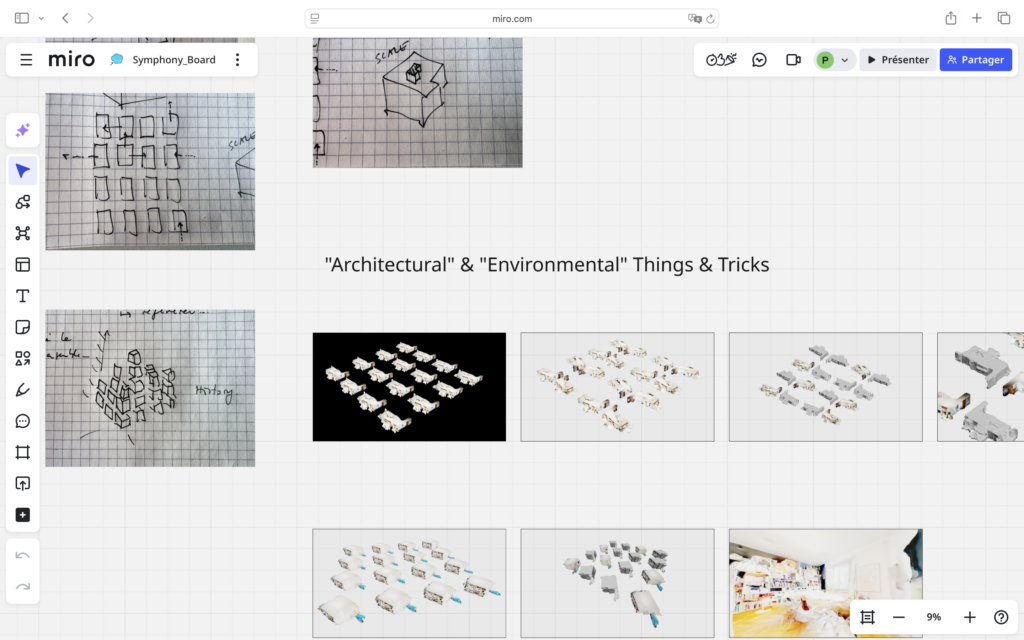Select the Sticky note tool

point(22,327)
